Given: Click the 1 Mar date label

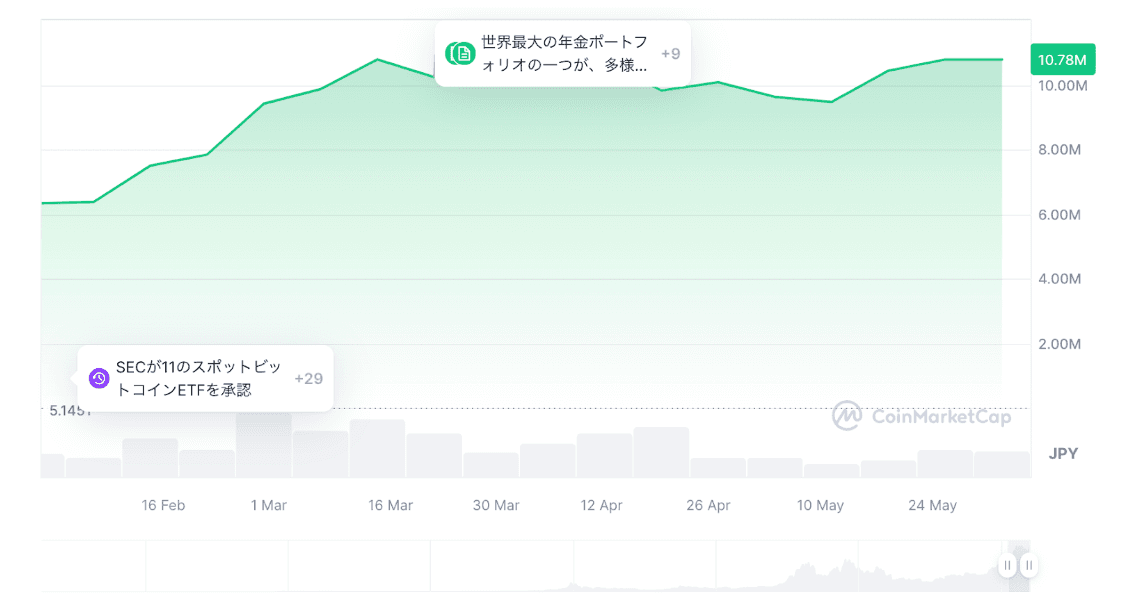Looking at the screenshot, I should coord(268,505).
